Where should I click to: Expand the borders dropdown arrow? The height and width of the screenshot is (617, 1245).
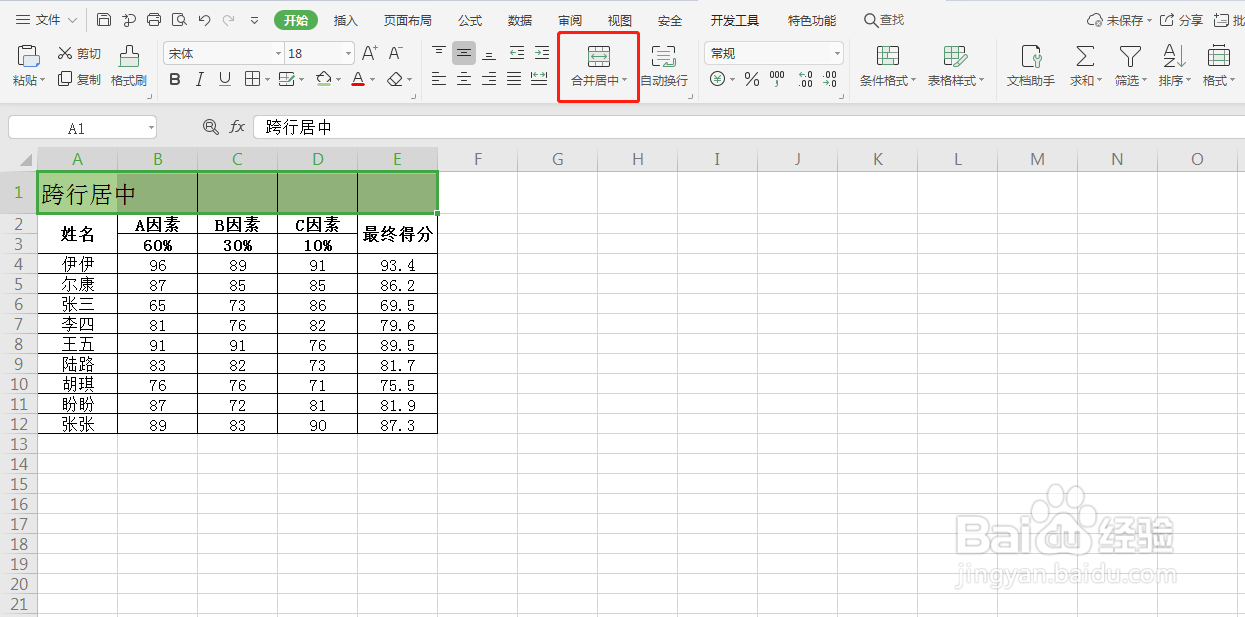click(268, 80)
